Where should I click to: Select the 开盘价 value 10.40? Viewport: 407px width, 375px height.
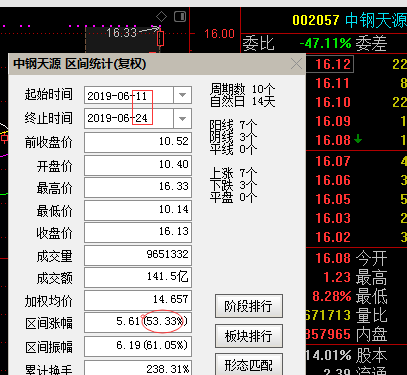click(138, 165)
